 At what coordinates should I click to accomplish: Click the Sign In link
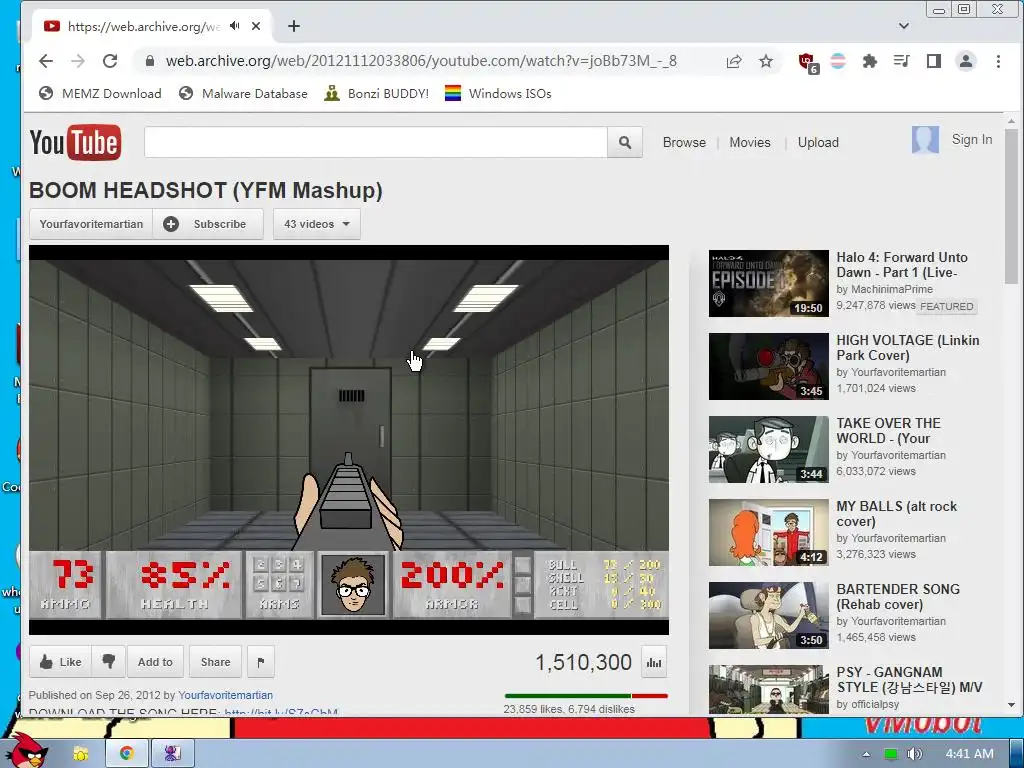coord(972,139)
